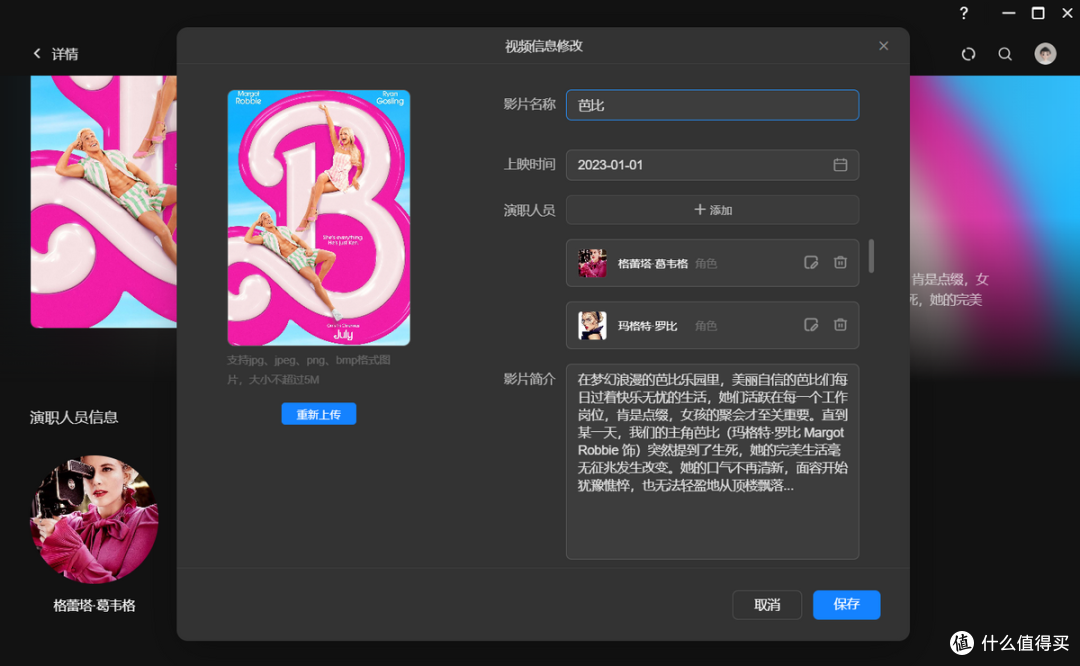Maximize the application window
The image size is (1080, 666).
1038,13
